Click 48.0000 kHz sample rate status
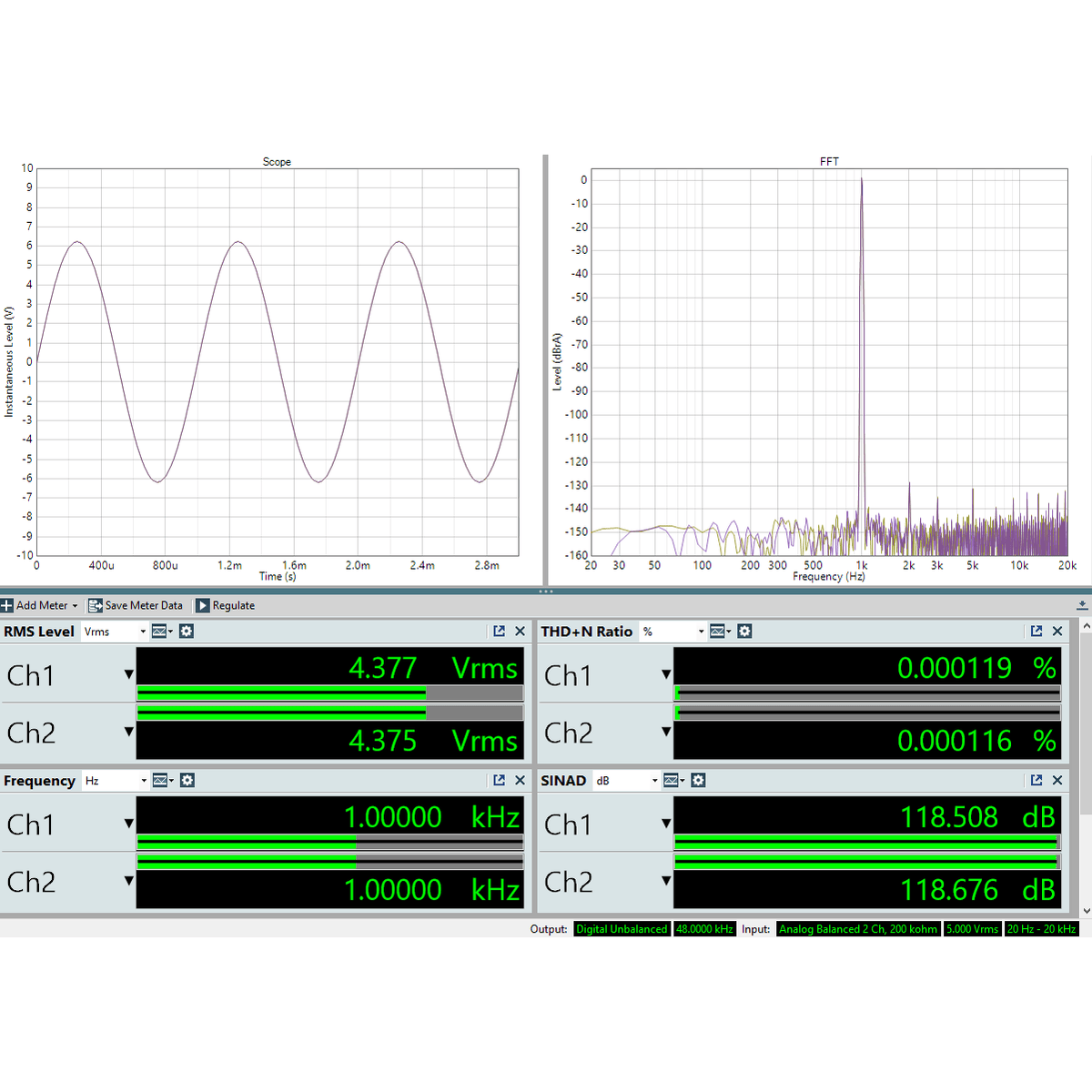1092x1092 pixels. (704, 929)
